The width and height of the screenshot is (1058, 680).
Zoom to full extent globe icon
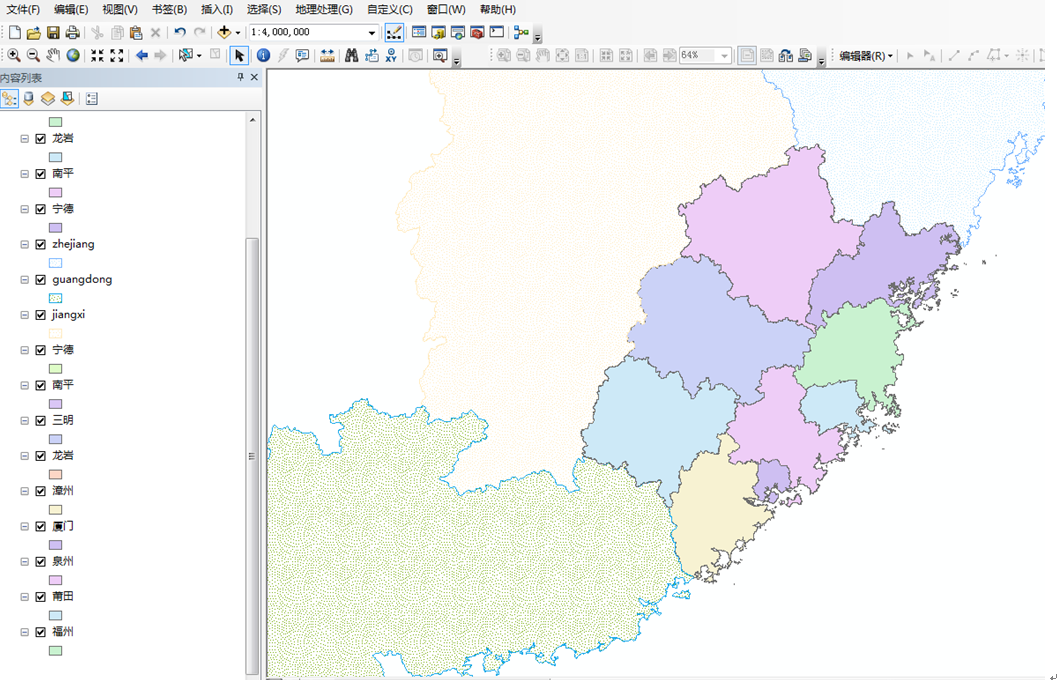coord(72,55)
